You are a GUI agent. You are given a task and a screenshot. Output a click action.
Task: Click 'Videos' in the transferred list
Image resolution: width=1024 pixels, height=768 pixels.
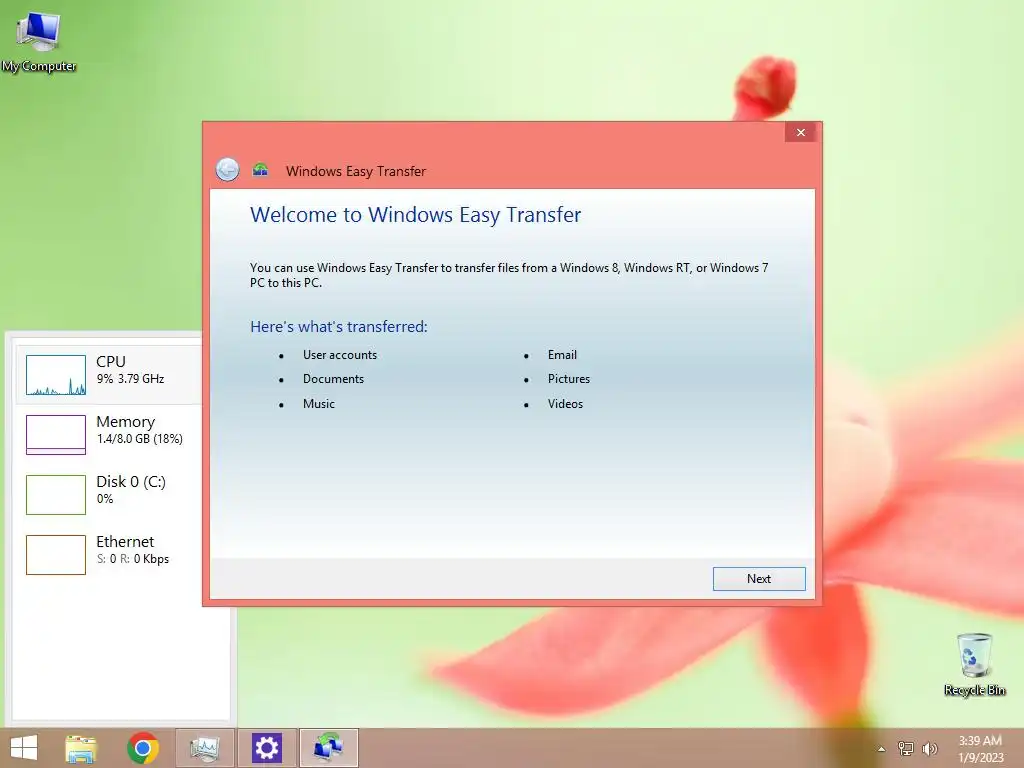(566, 404)
